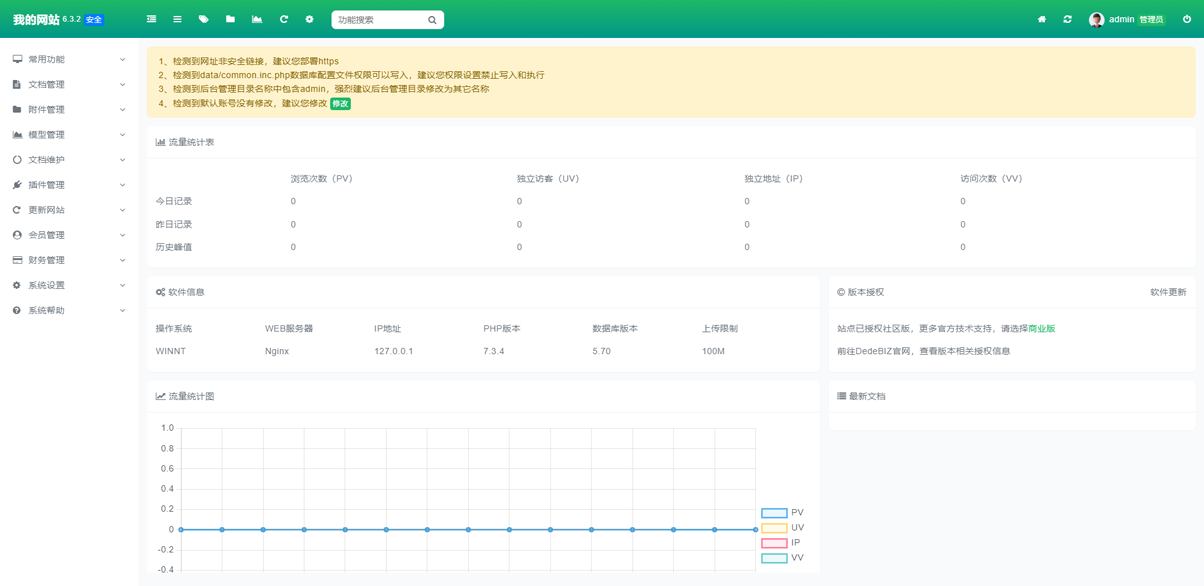This screenshot has width=1204, height=586.
Task: Click the plug icon beside 插件管理
Action: (x=17, y=184)
